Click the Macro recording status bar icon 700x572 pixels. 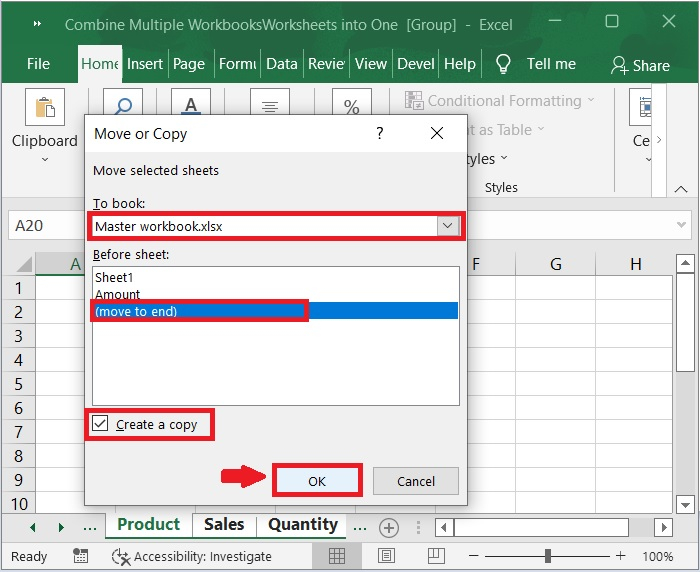point(81,556)
